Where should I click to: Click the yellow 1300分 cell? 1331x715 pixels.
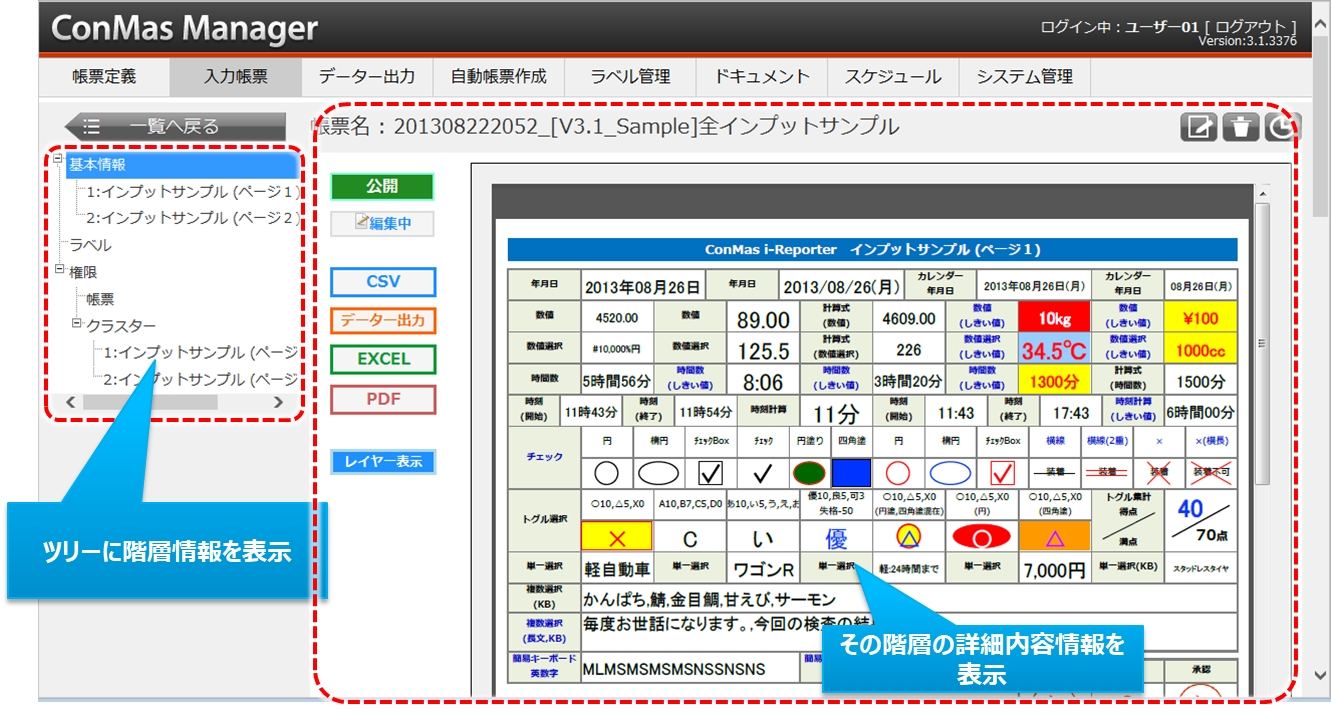tap(1054, 381)
